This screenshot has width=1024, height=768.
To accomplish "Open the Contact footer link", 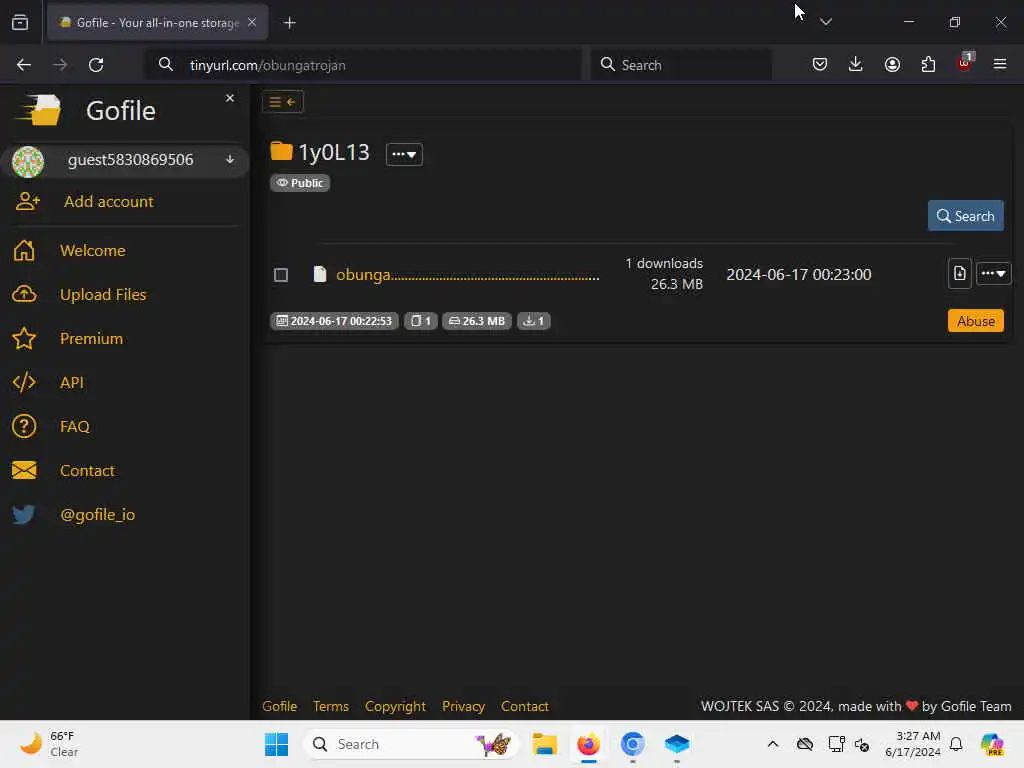I will 524,707.
